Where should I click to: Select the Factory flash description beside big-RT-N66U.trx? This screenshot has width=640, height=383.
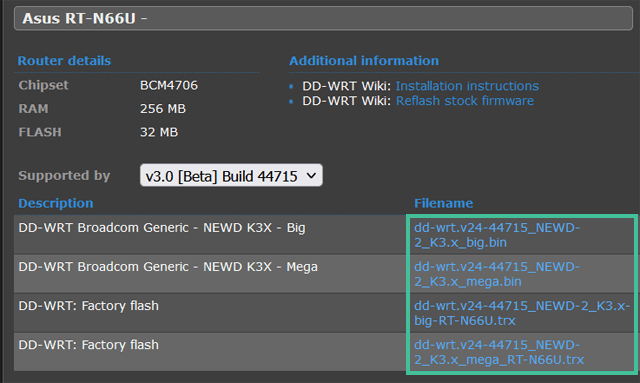pos(88,305)
